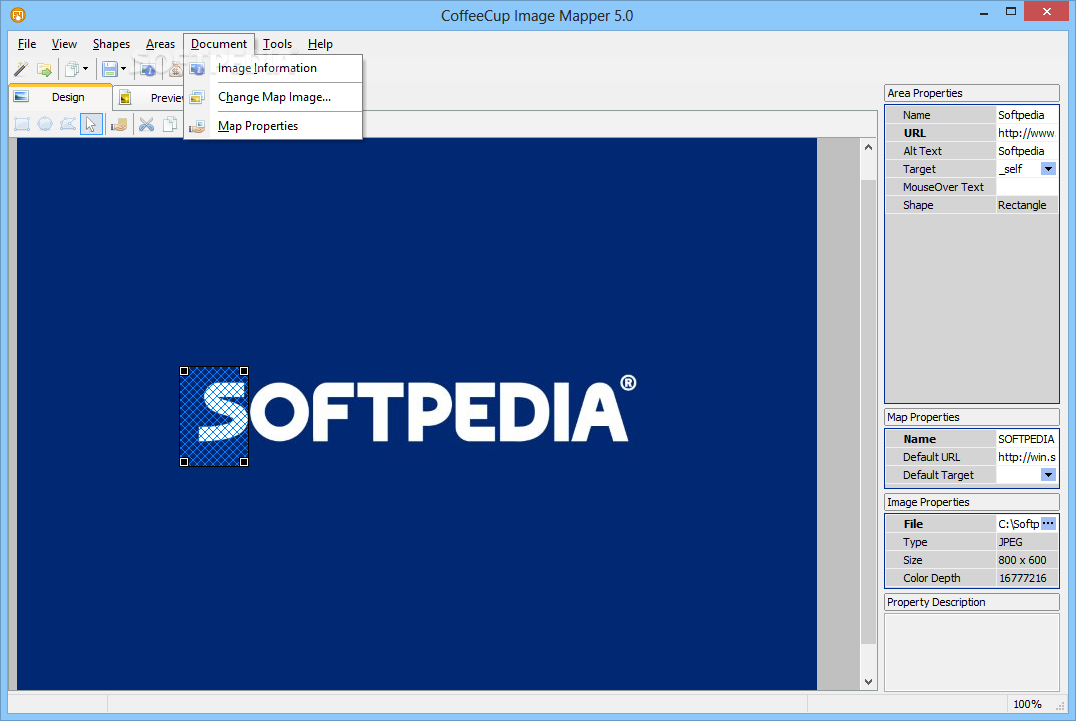The height and width of the screenshot is (721, 1076).
Task: Expand the Target dropdown in Area Properties
Action: pyautogui.click(x=1048, y=169)
